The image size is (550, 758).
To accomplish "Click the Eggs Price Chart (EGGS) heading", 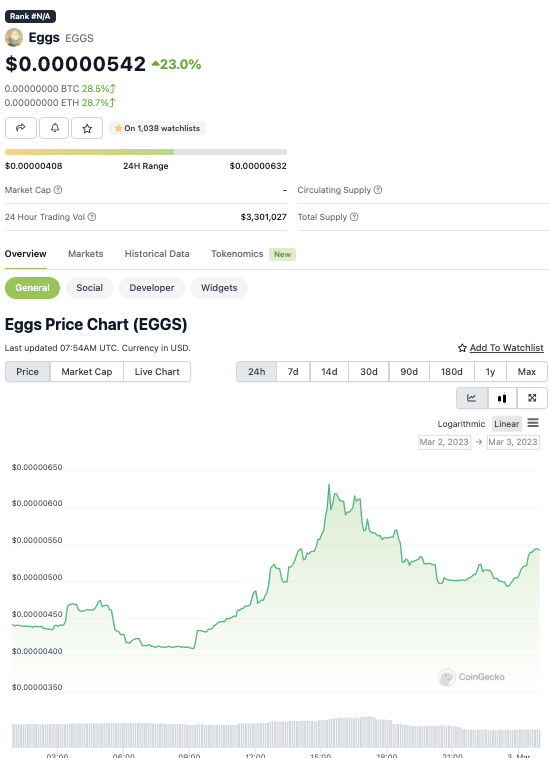I will (x=96, y=324).
